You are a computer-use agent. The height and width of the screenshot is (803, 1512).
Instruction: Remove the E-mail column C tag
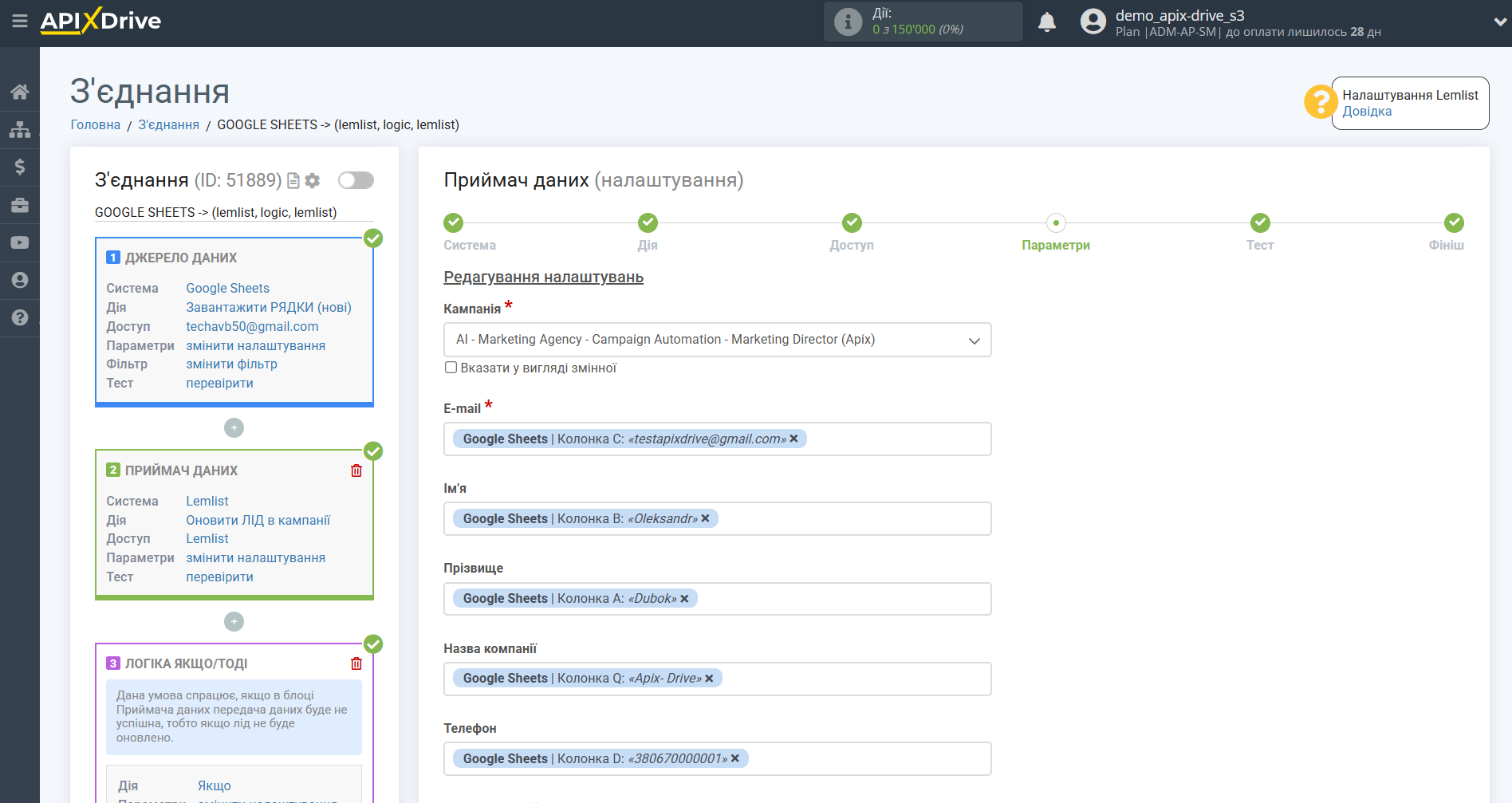point(793,439)
